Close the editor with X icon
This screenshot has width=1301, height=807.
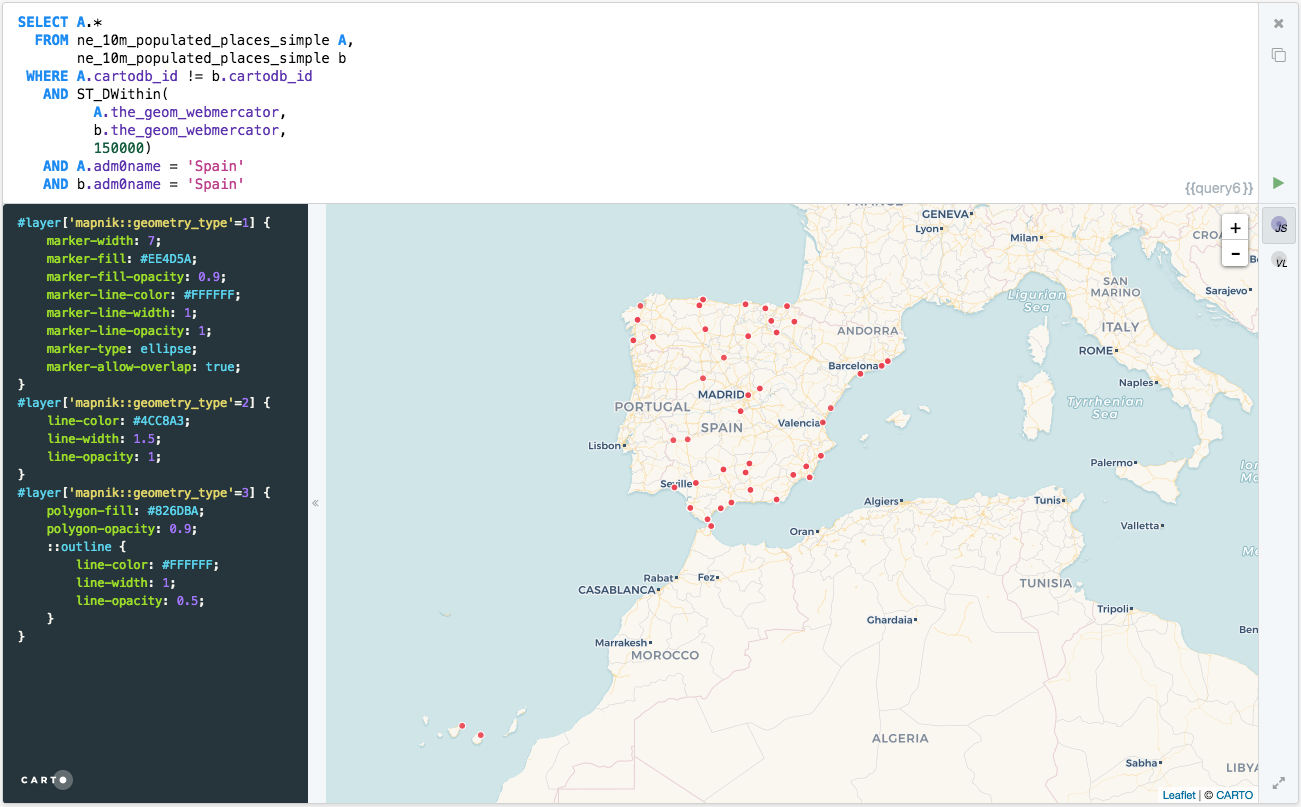click(1278, 23)
